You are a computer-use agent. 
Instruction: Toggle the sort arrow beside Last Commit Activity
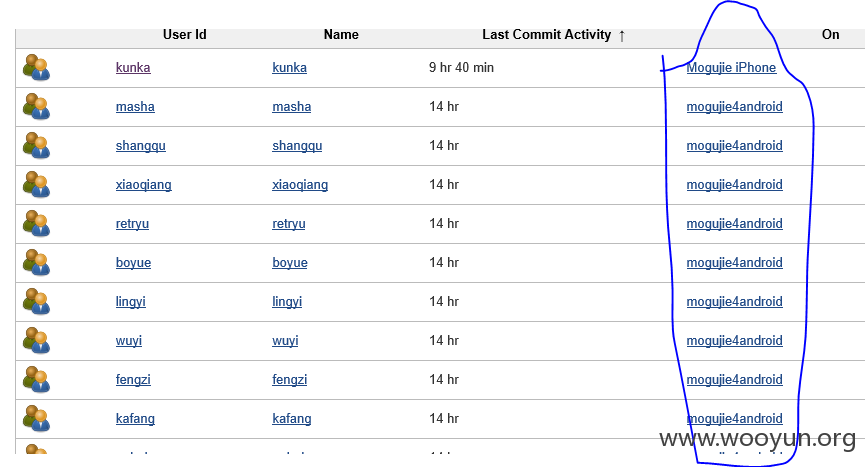click(622, 36)
